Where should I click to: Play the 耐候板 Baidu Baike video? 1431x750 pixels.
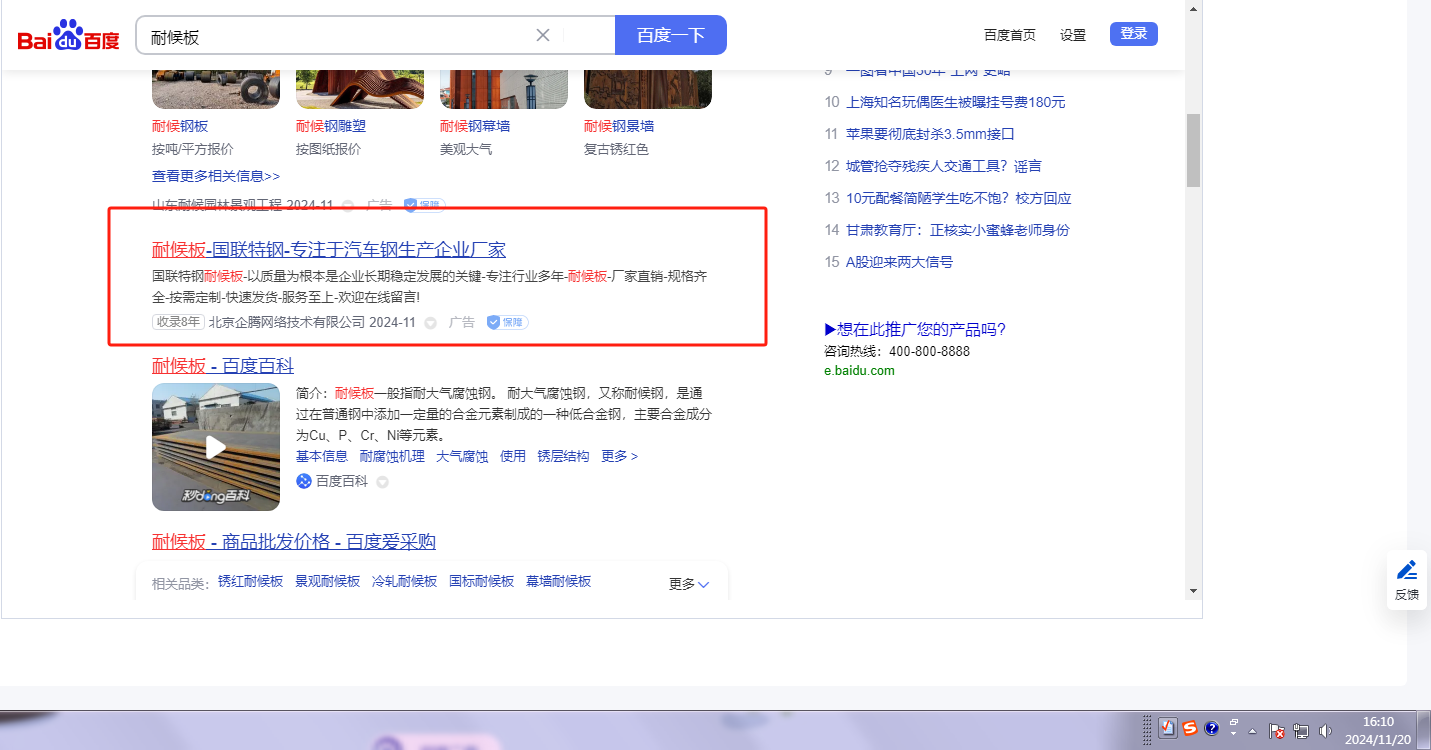point(216,447)
